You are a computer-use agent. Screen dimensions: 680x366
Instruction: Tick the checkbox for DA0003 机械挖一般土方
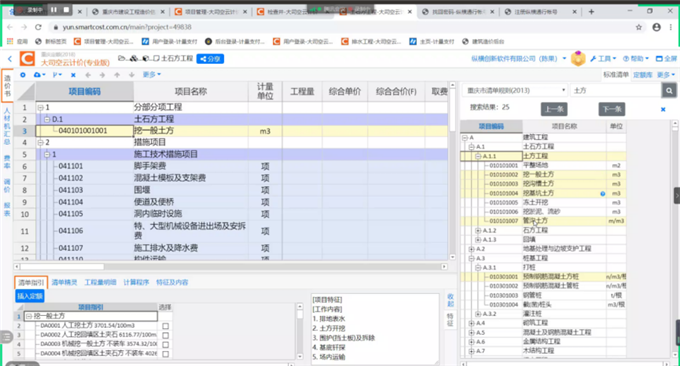pyautogui.click(x=165, y=345)
